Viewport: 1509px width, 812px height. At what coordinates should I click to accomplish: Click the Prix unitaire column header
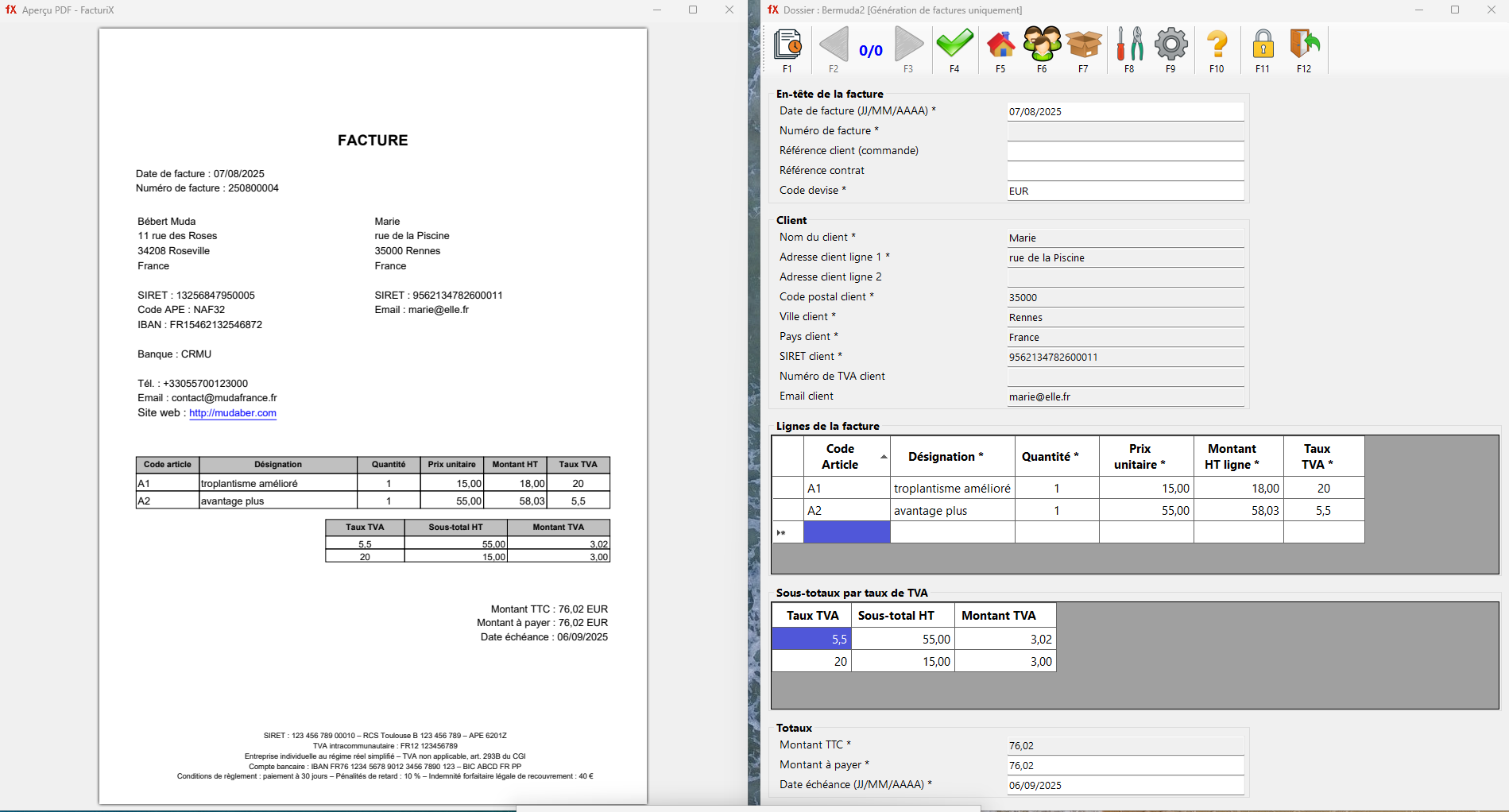click(x=1146, y=457)
